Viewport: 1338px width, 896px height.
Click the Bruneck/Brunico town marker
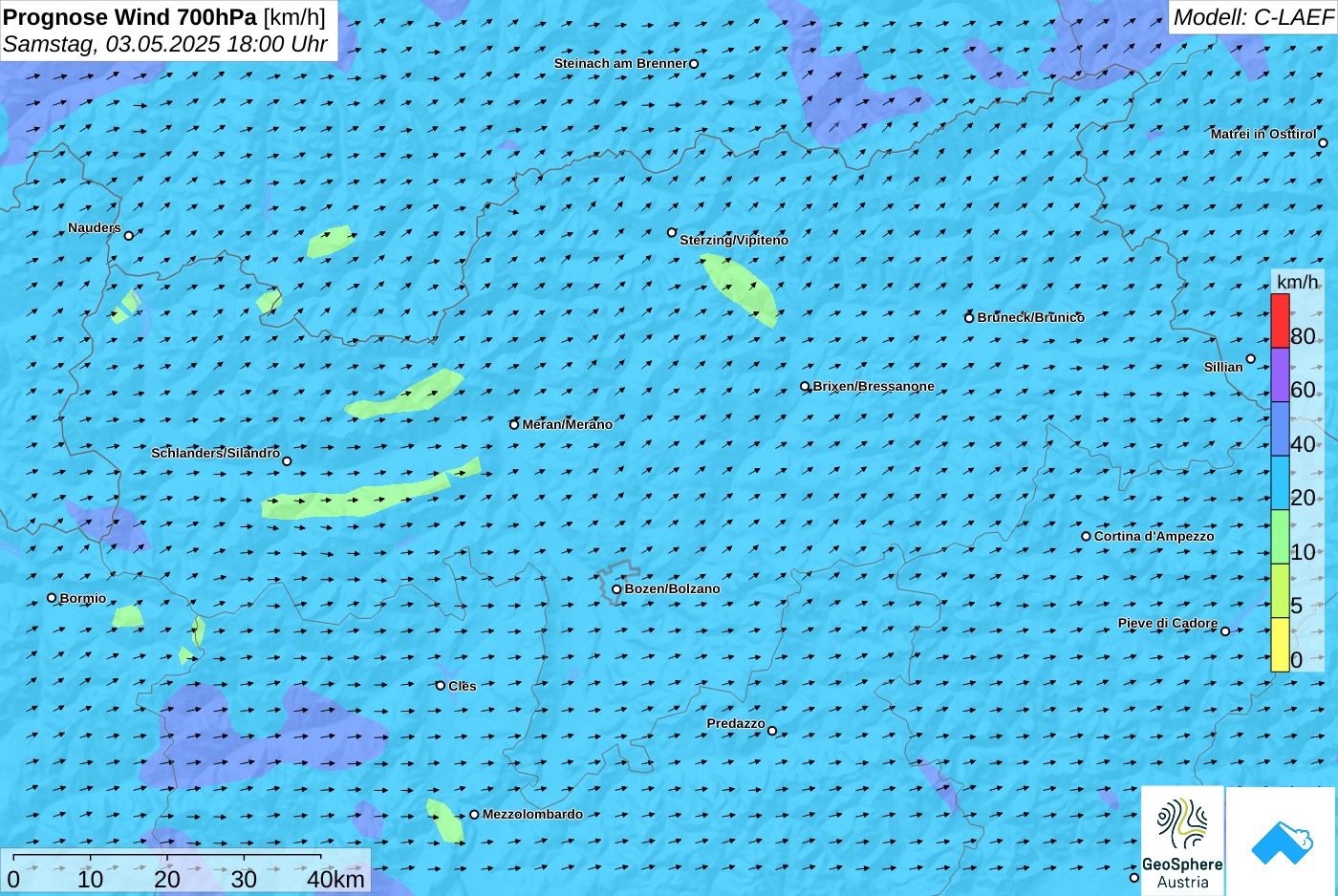pos(969,318)
